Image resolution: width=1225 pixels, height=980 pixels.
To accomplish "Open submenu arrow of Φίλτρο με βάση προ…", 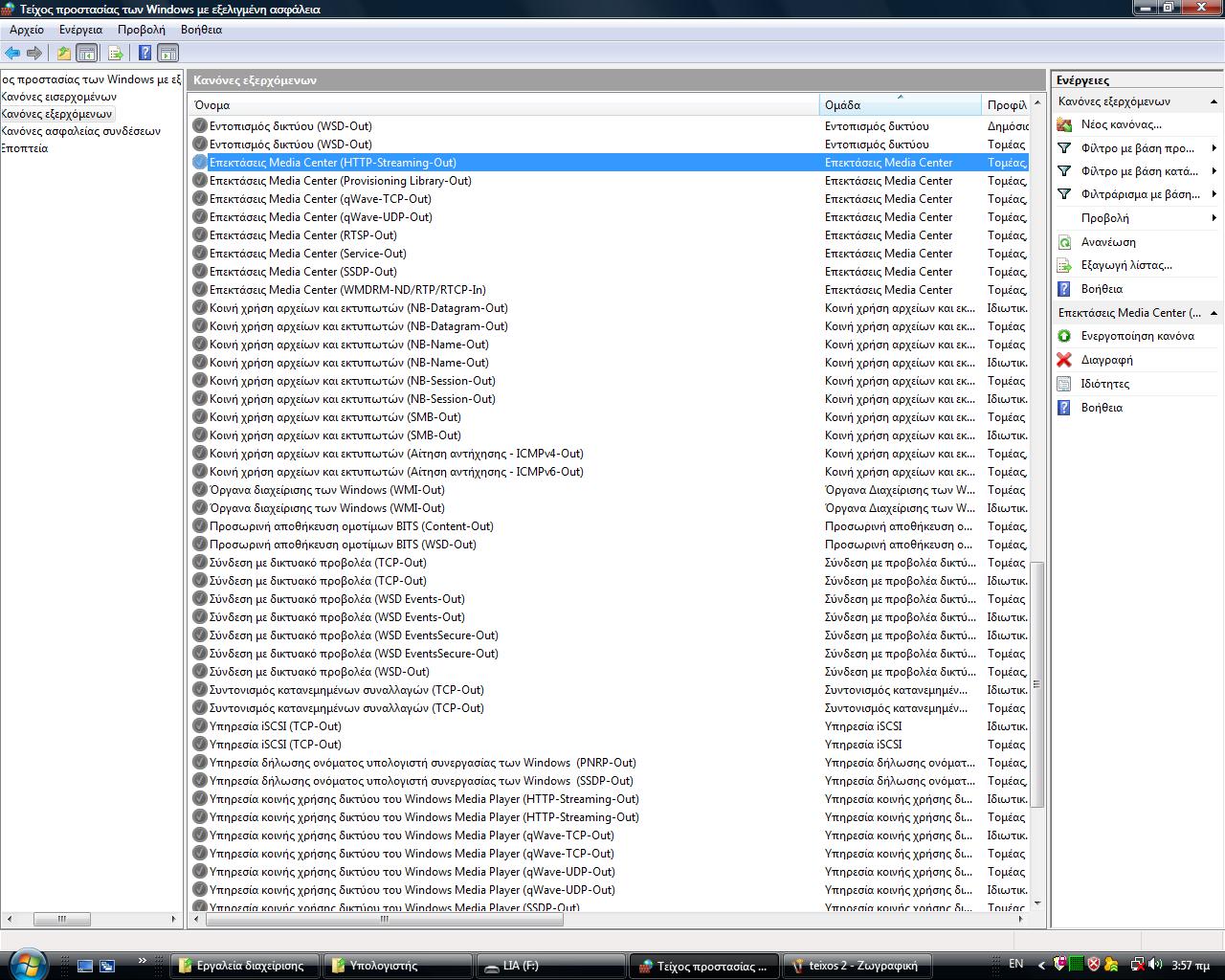I will [1214, 148].
